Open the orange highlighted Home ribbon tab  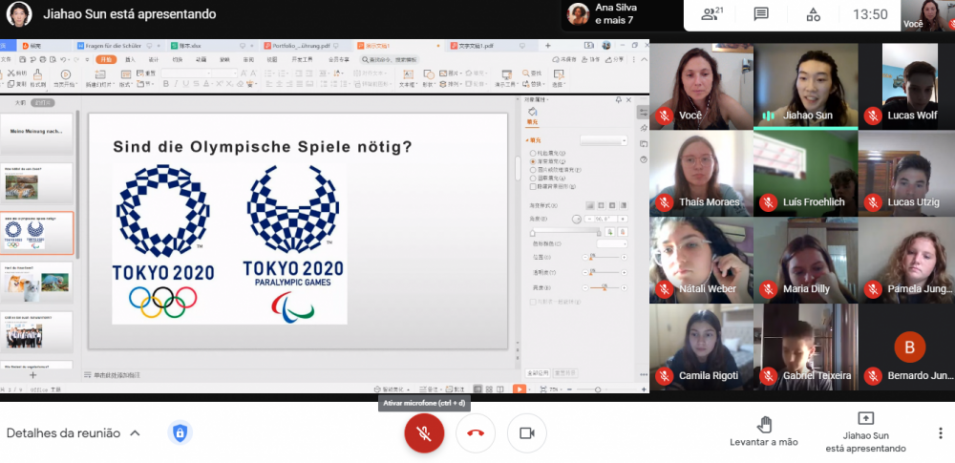(106, 59)
